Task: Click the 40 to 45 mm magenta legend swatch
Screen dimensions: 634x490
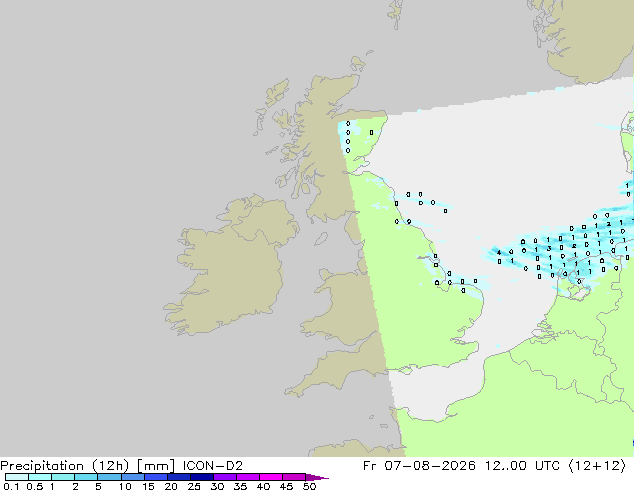Action: point(271,477)
